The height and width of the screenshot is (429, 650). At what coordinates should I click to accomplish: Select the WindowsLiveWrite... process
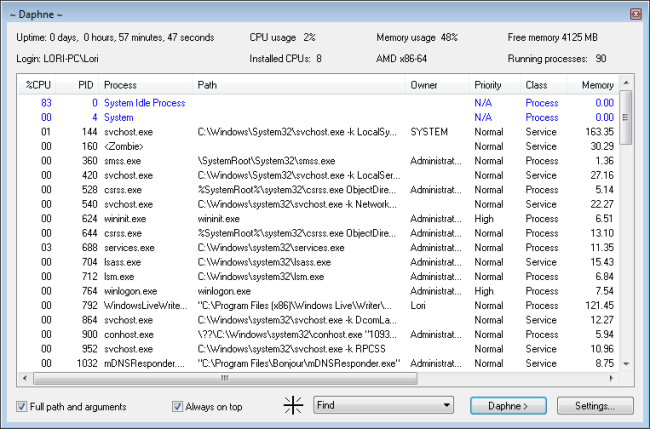[318, 305]
